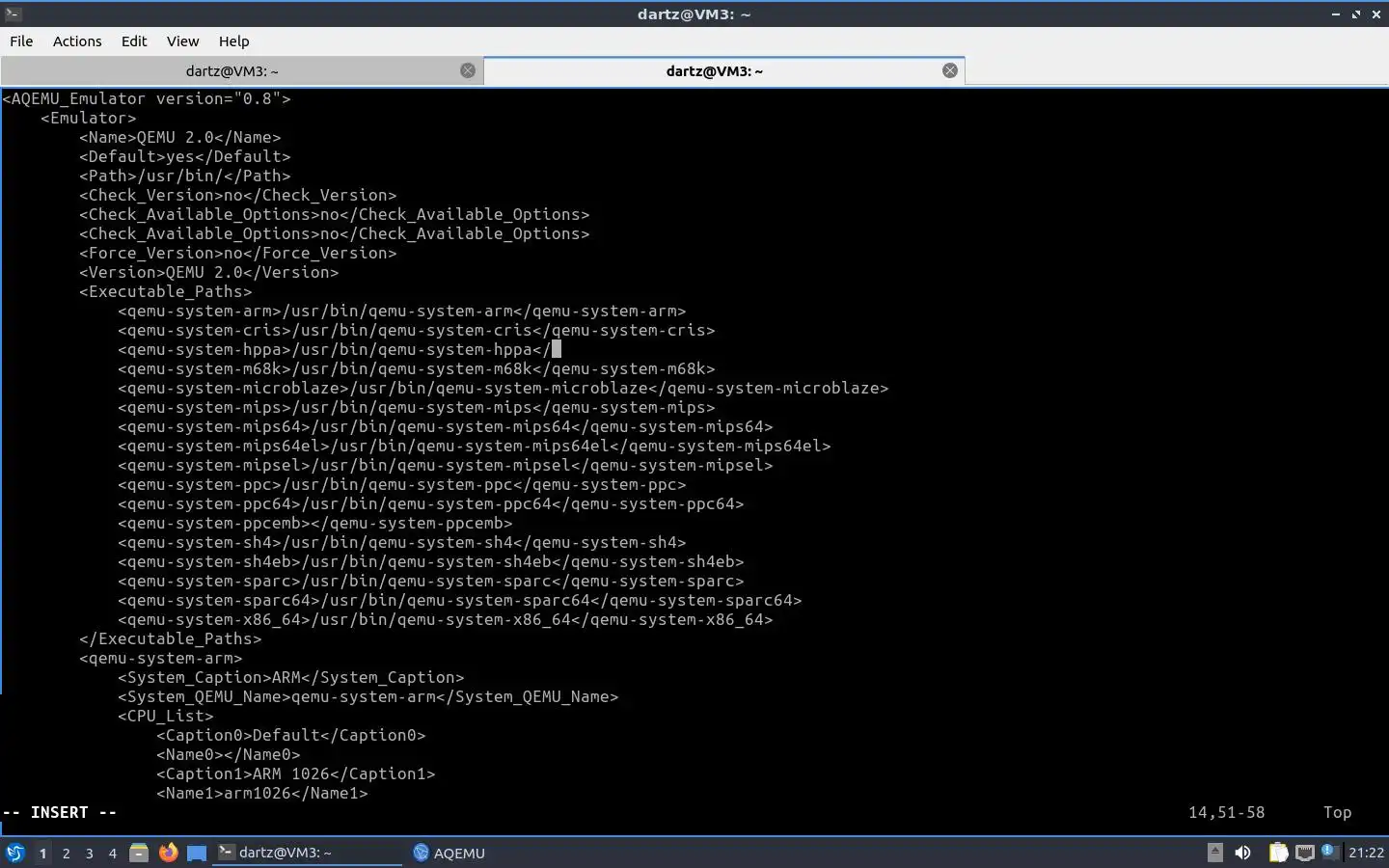The height and width of the screenshot is (868, 1389).
Task: Click the System_Caption ARM line
Action: tap(291, 677)
